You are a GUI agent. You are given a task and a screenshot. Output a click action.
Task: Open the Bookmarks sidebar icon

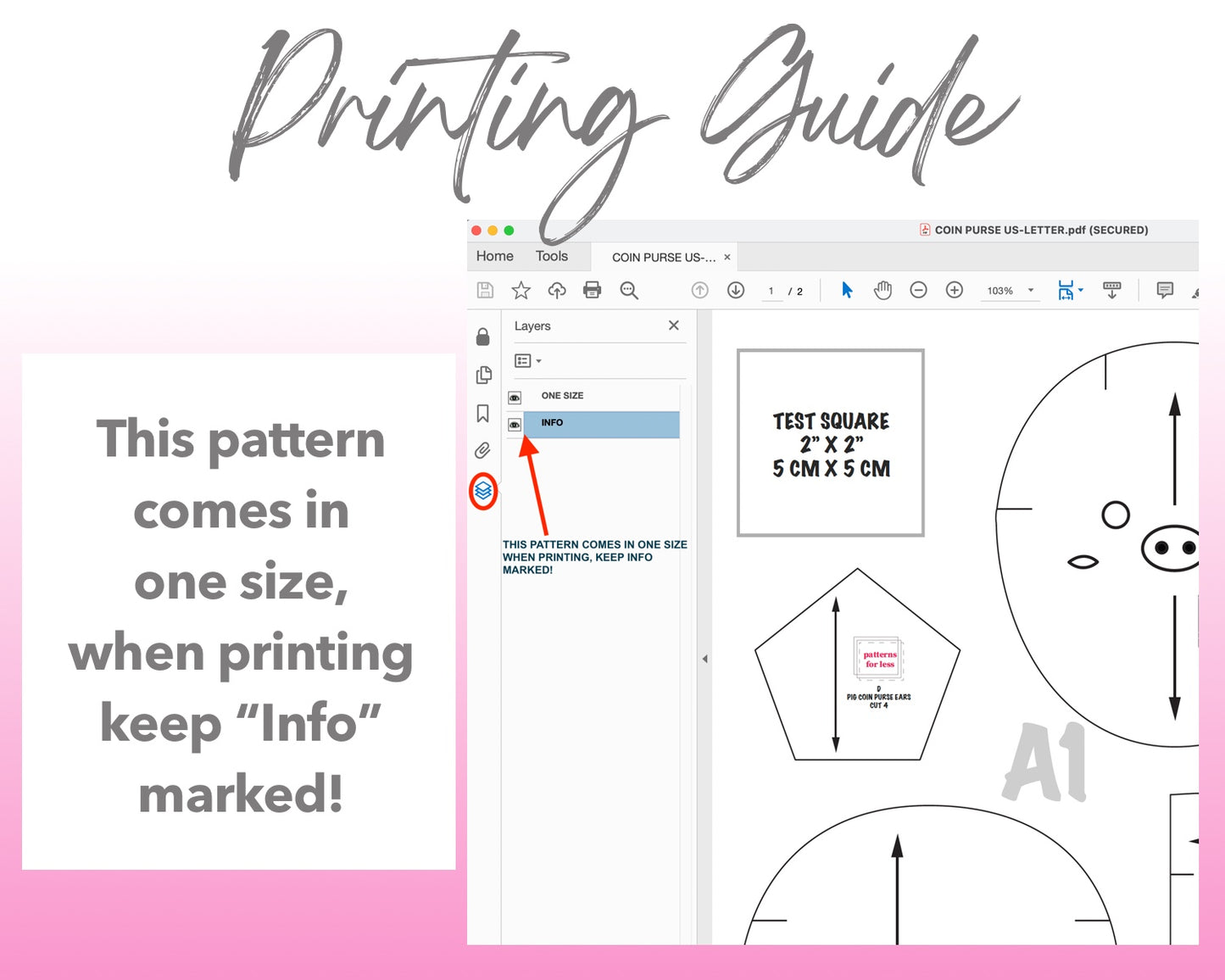tap(482, 412)
